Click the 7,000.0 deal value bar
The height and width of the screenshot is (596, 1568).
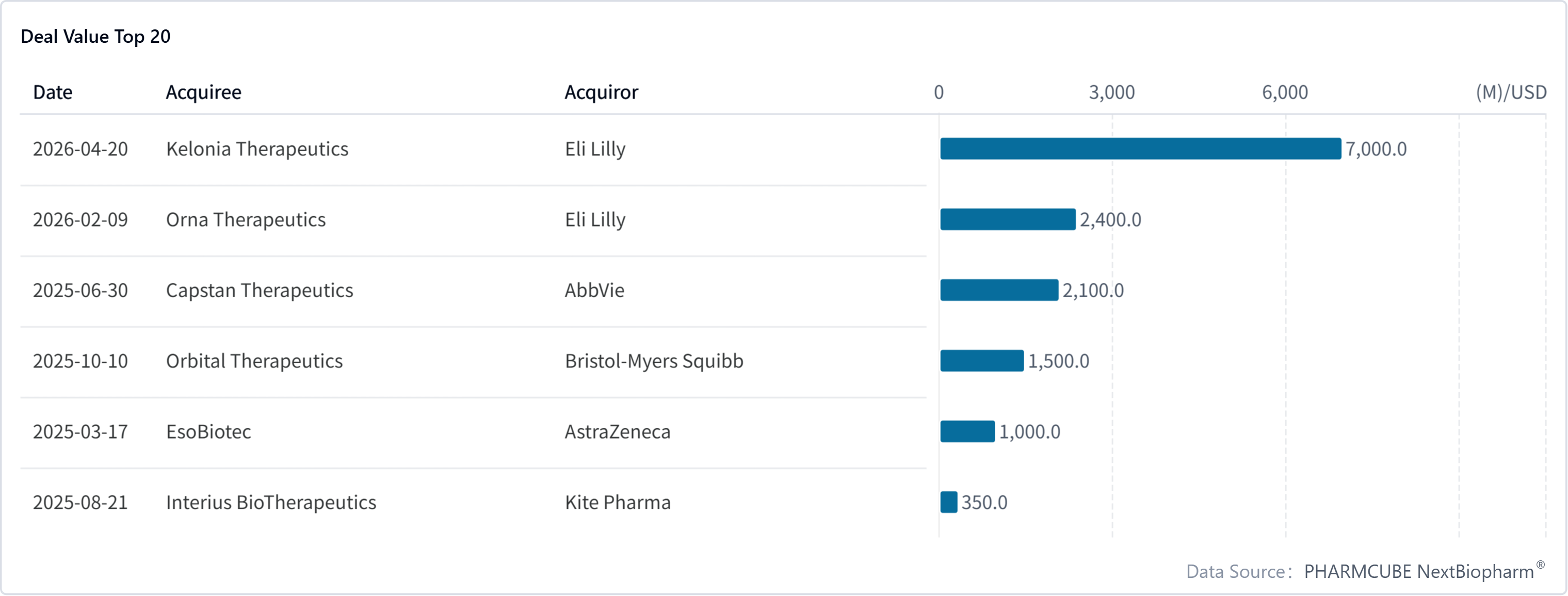(x=1139, y=149)
